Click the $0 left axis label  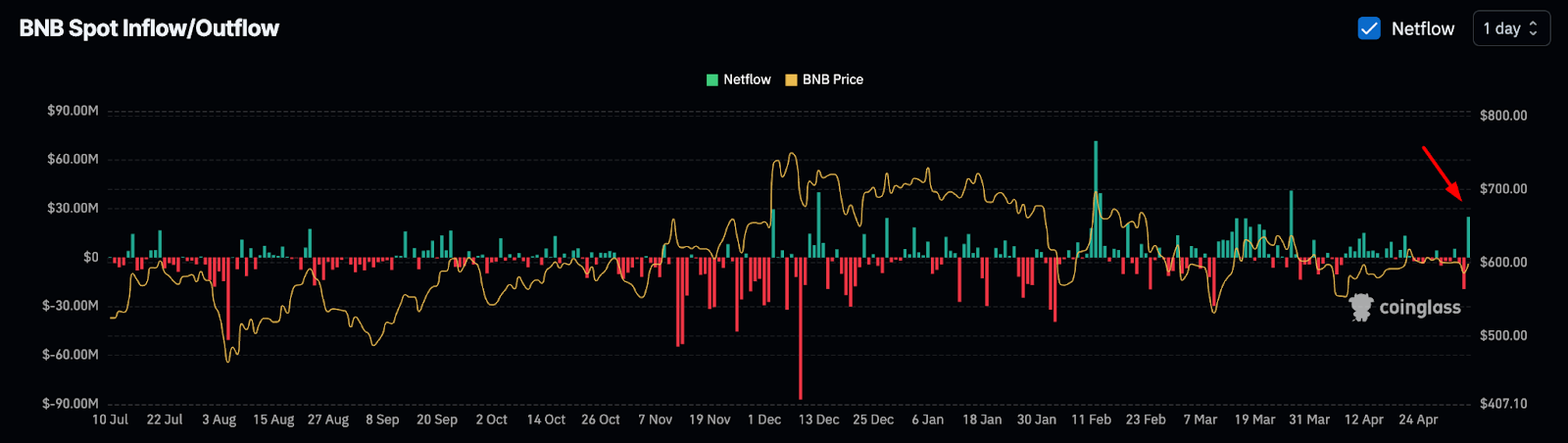tap(90, 257)
